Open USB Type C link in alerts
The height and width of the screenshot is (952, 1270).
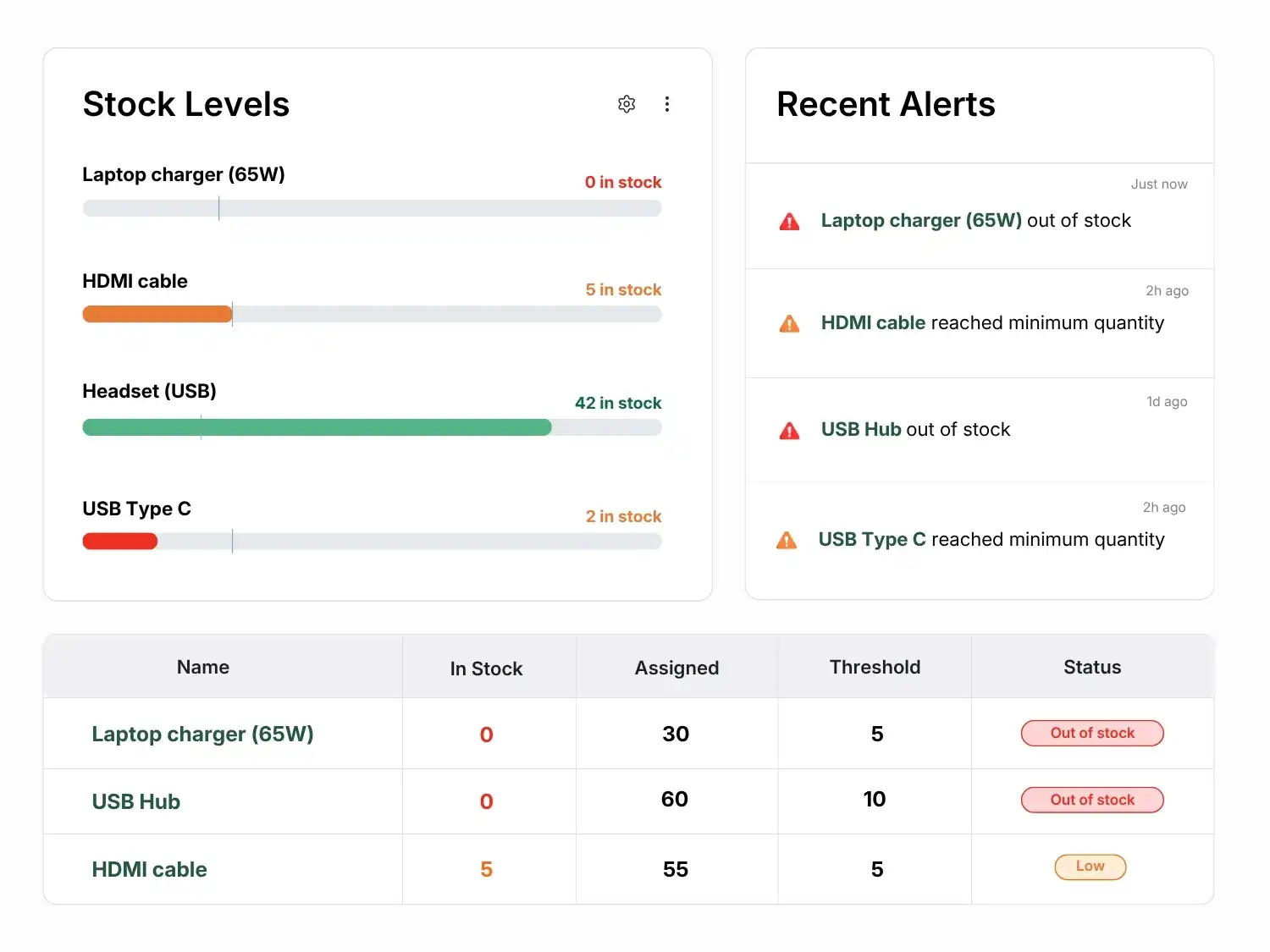[x=872, y=539]
